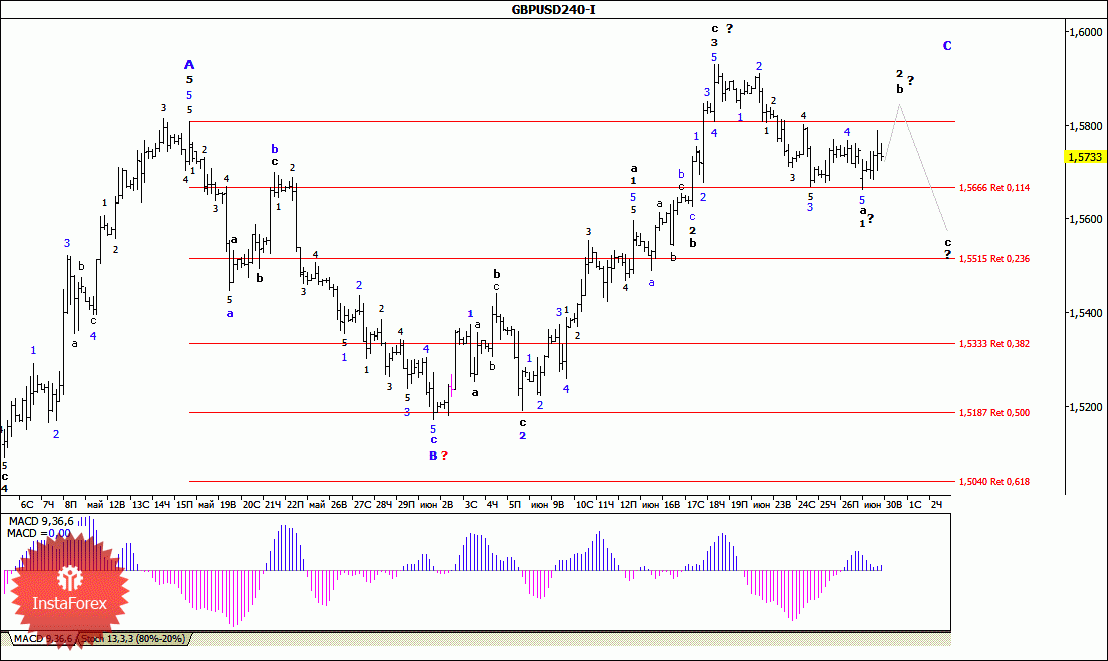Select the MACD 9,36,6 bottom tab
Screen dimensions: 1108x661
pyautogui.click(x=42, y=638)
